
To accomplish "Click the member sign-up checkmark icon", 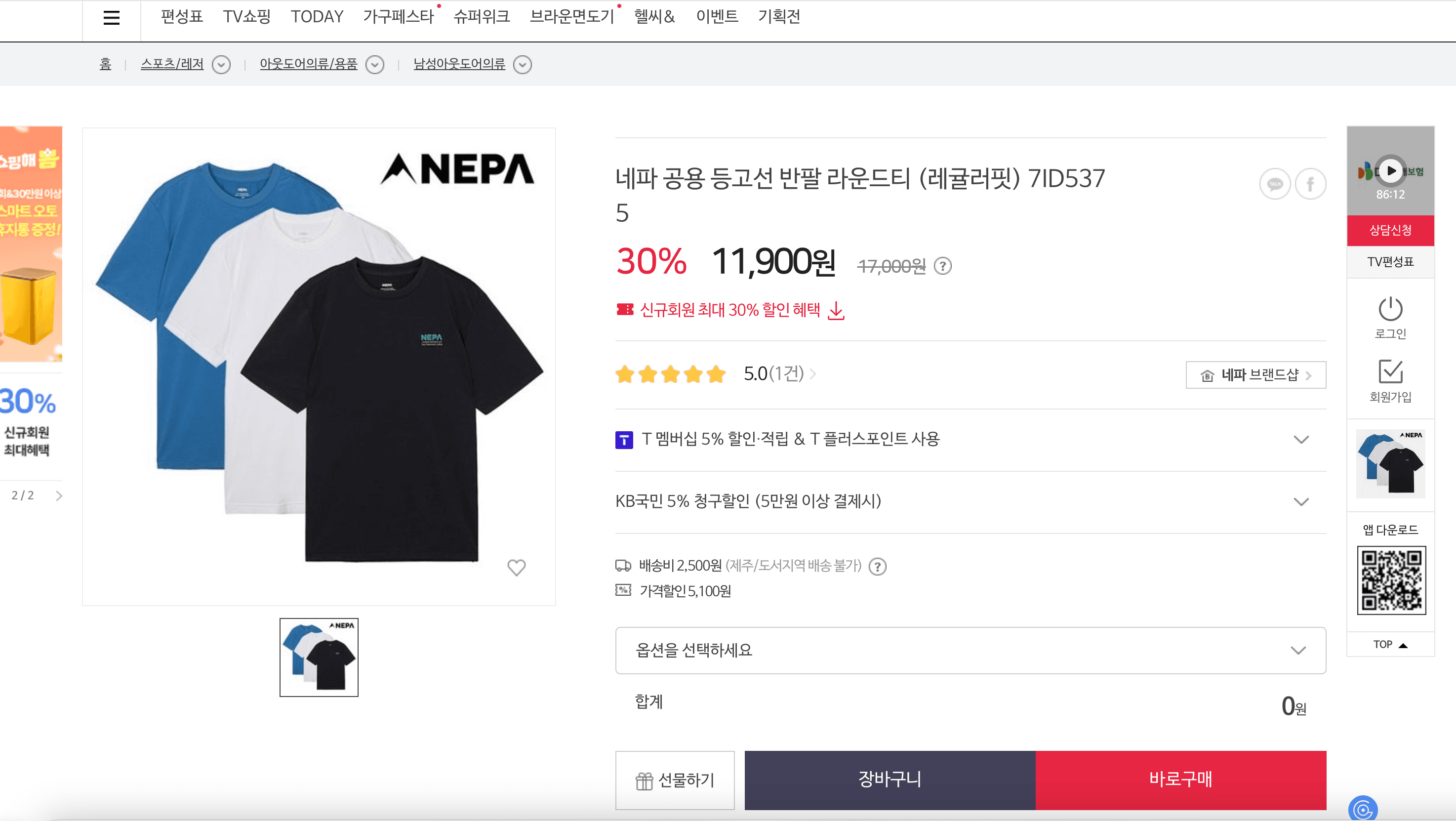I will (1390, 372).
